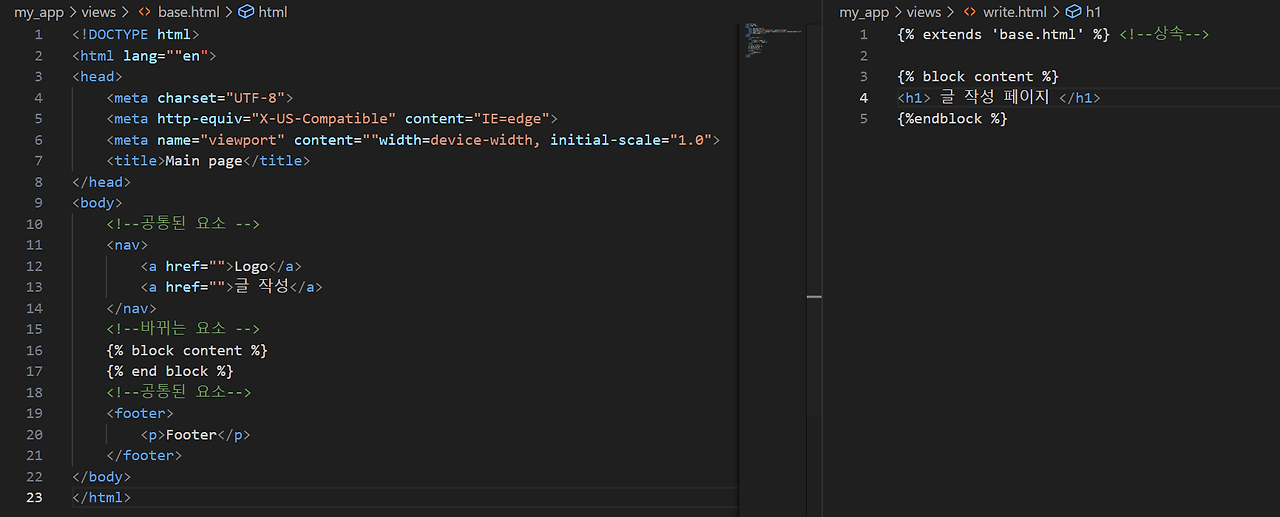Click the closing </nav> tag
Screen dimensions: 1280x517
(131, 308)
